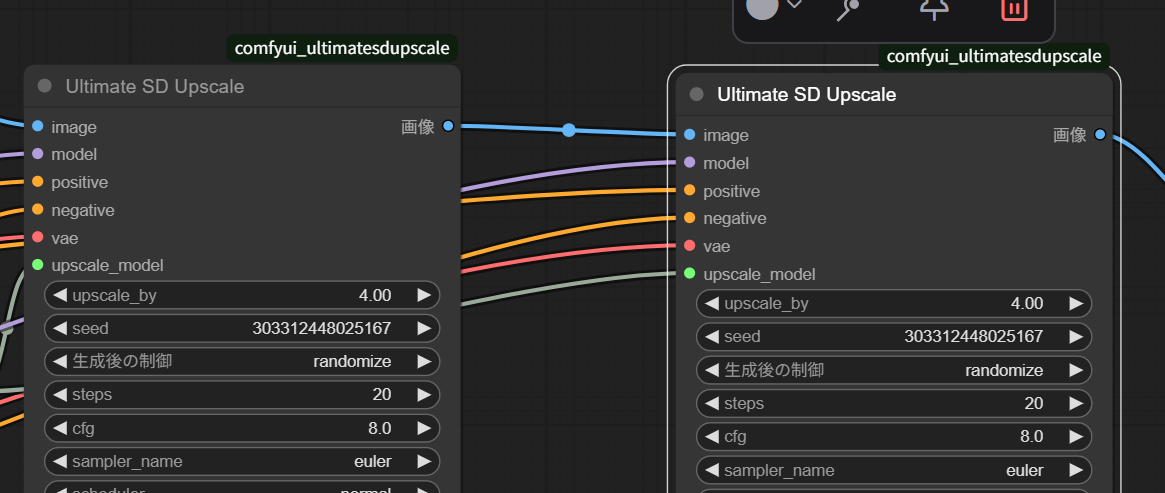Click the orange negative input socket on selected node
Viewport: 1165px width, 493px height.
689,218
